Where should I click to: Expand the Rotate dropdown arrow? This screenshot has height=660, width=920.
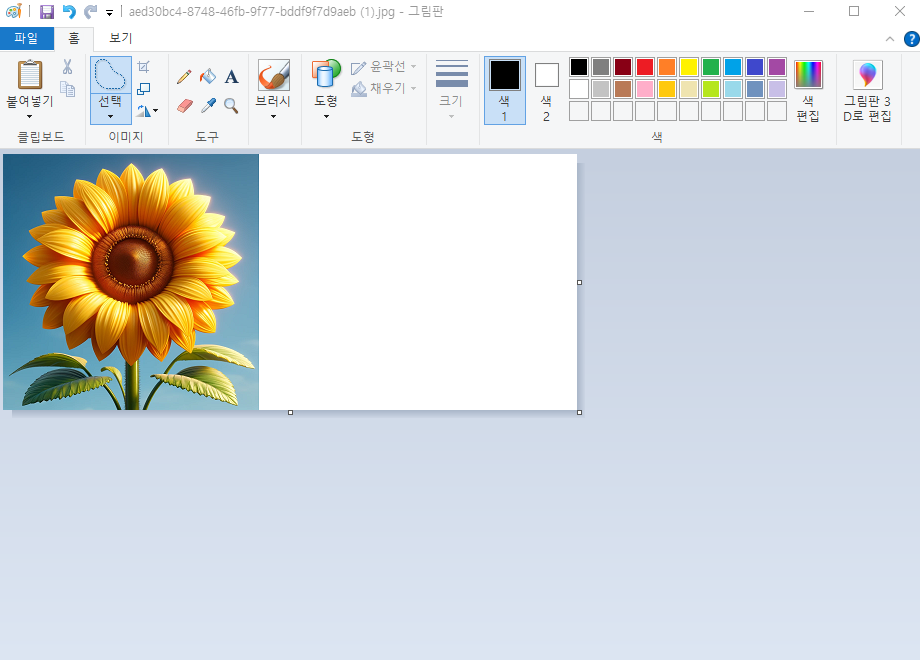155,110
